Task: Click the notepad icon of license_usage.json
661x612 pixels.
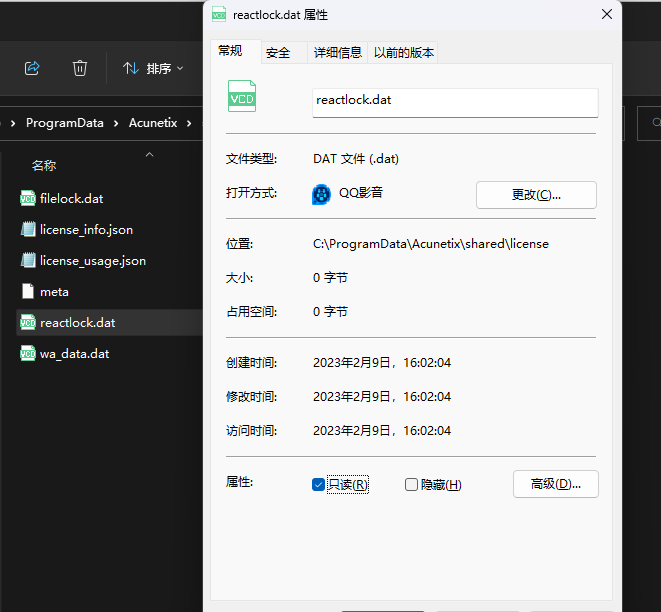Action: (x=28, y=260)
